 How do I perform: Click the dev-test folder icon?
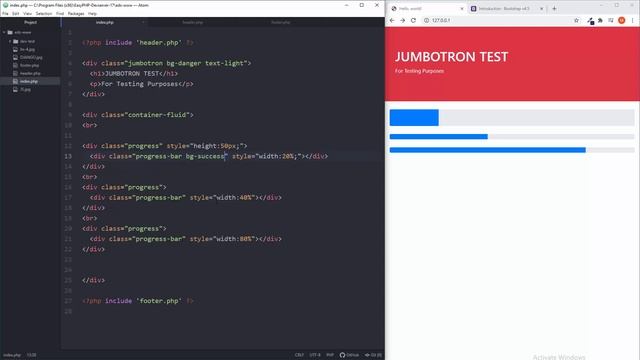(x=16, y=41)
